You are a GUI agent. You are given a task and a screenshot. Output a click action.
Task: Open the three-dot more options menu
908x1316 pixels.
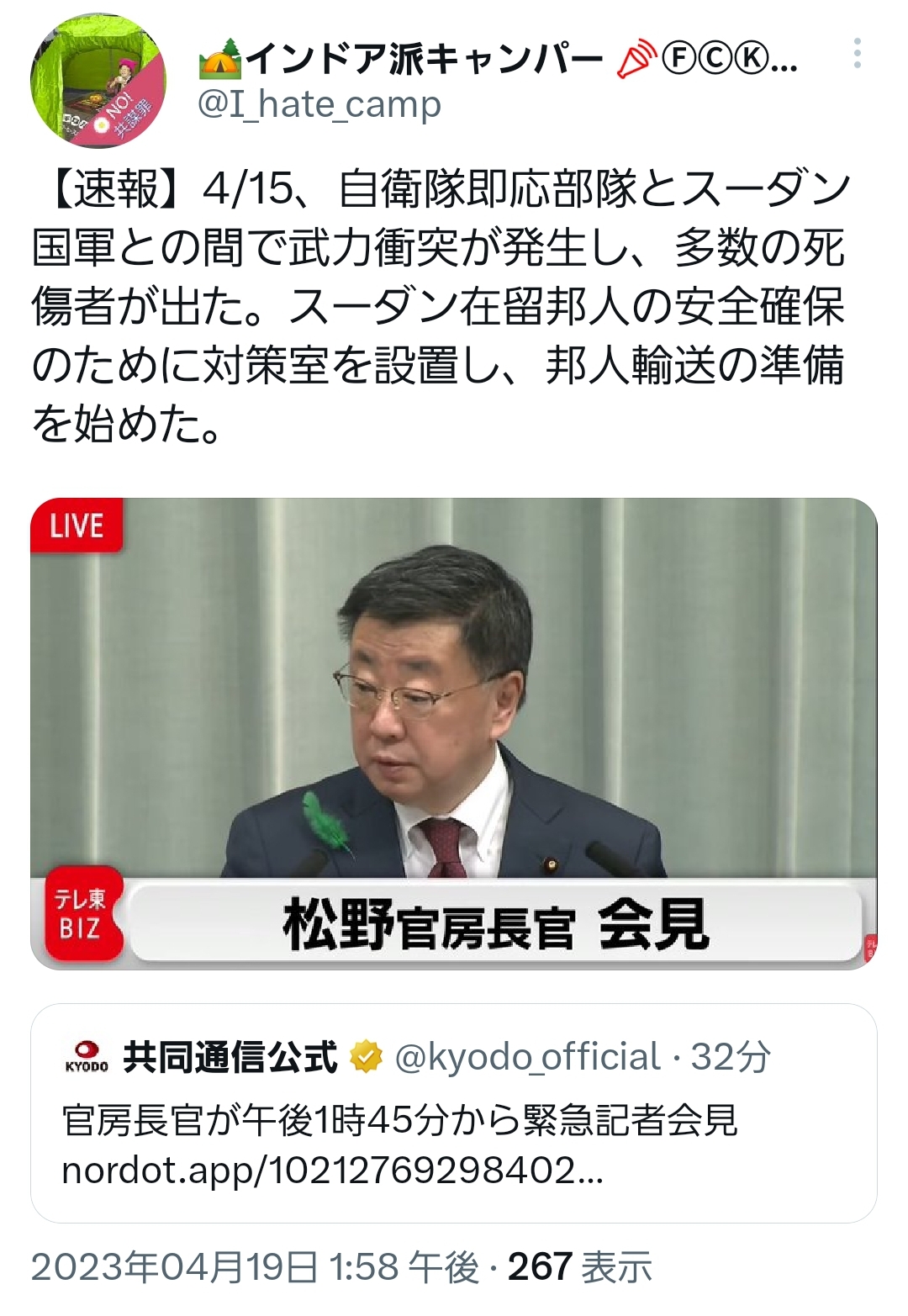[857, 53]
